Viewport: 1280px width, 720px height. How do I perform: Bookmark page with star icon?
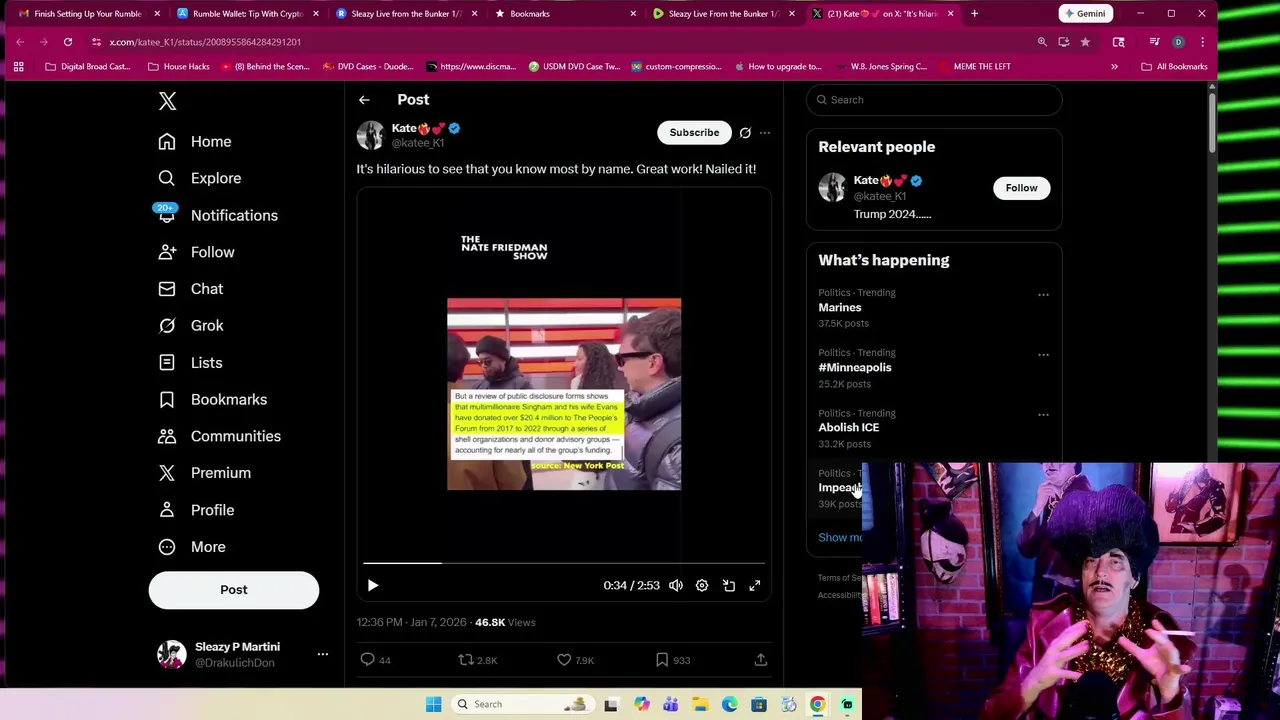(1085, 42)
